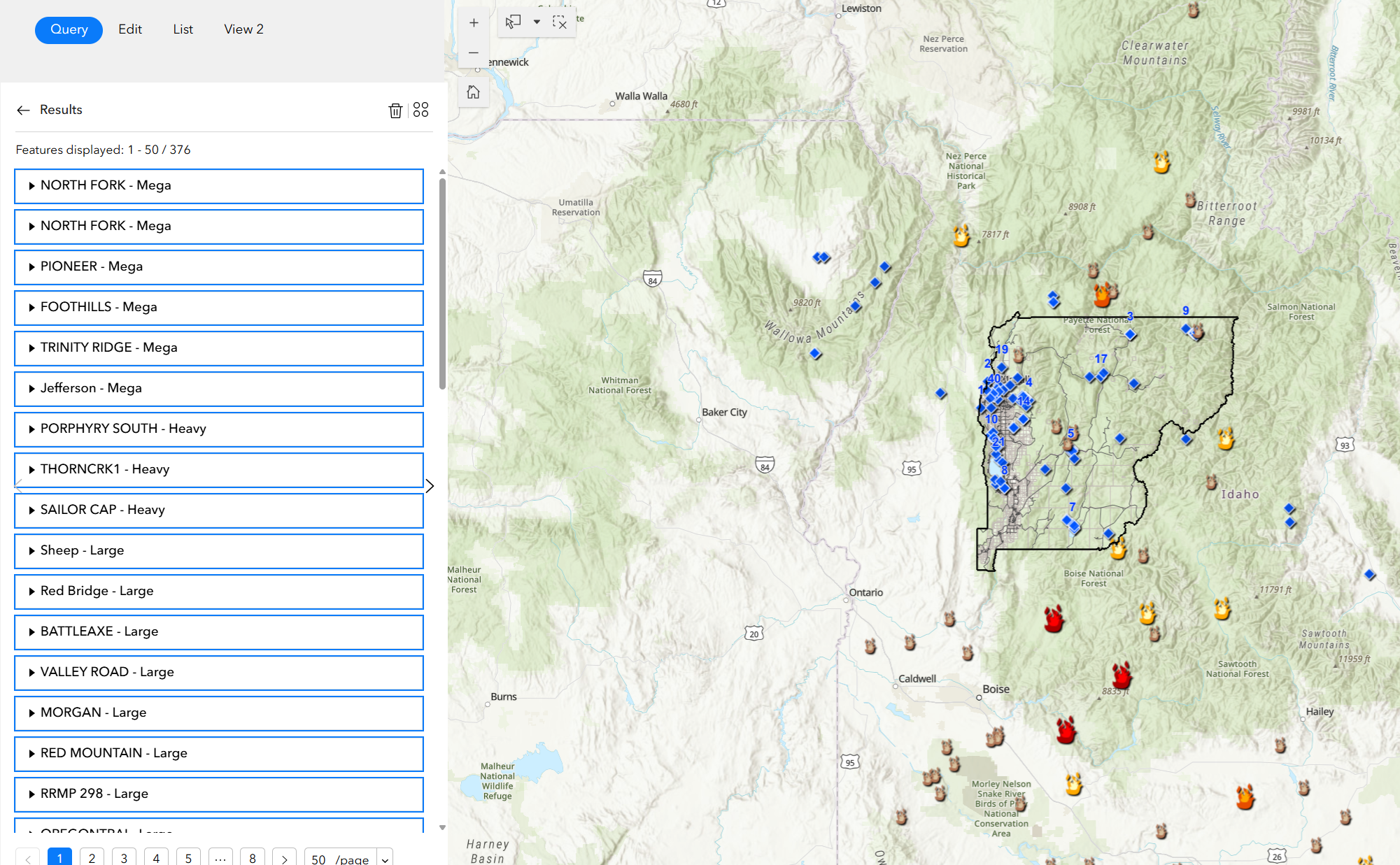
Task: Select the VALLEY ROAD - Large row
Action: 219,673
